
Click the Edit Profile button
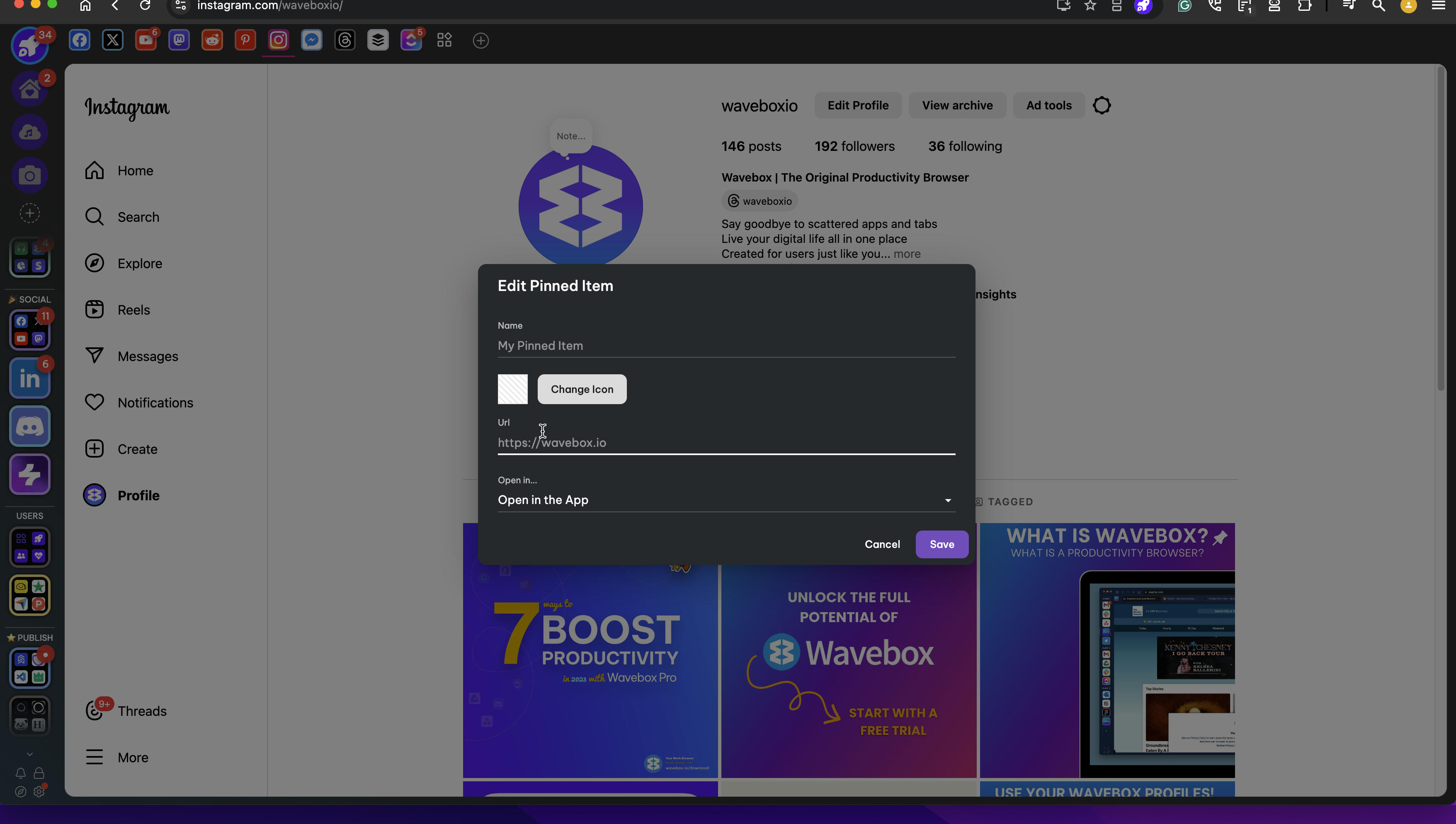click(858, 105)
